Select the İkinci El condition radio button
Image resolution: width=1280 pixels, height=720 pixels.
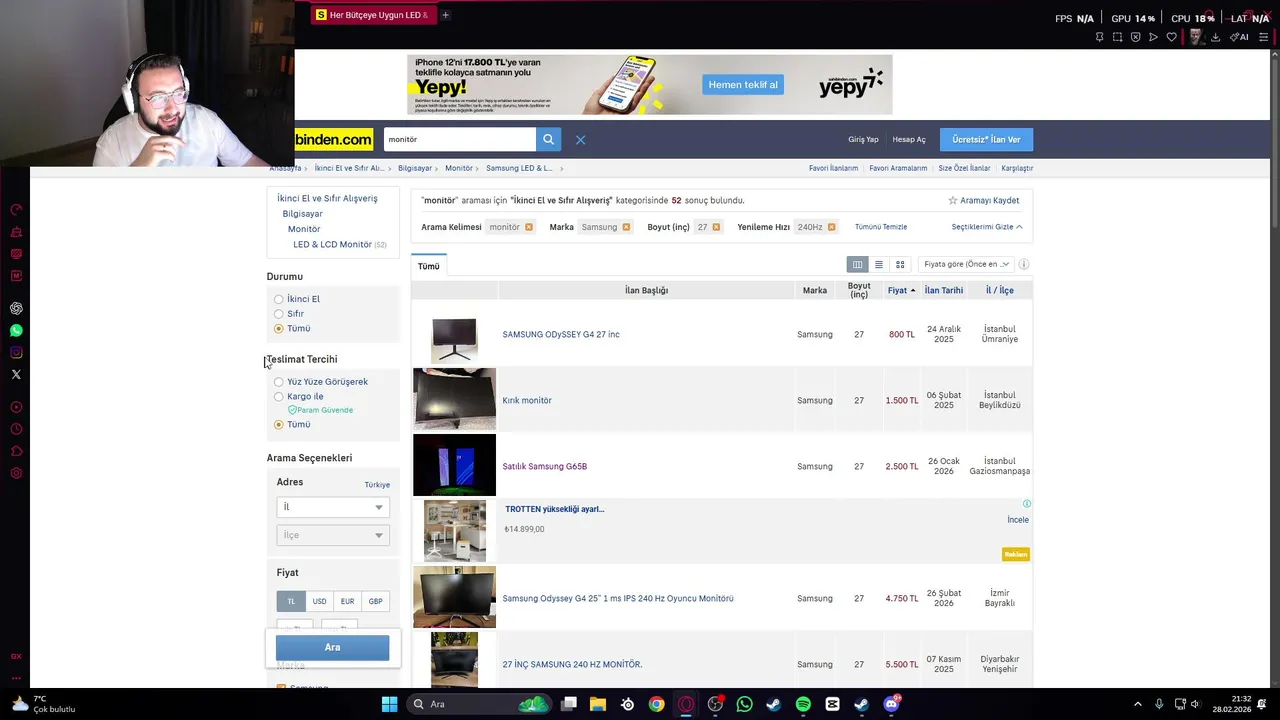[x=279, y=299]
